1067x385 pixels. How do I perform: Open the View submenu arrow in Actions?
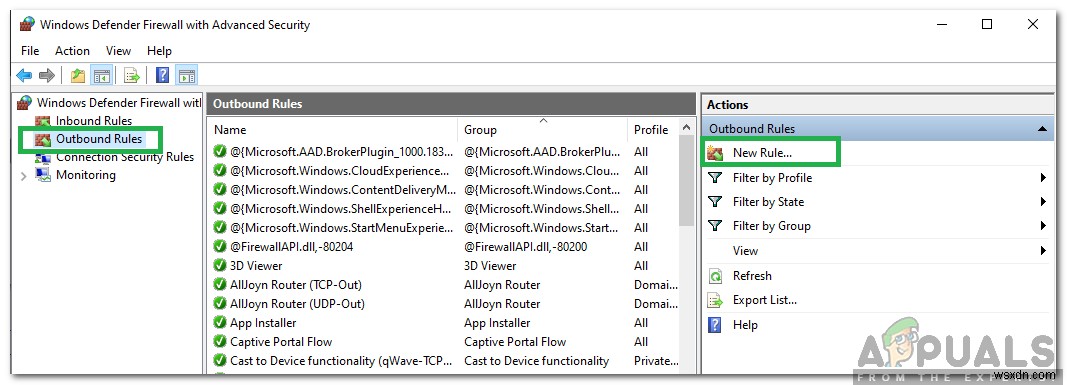click(1043, 250)
